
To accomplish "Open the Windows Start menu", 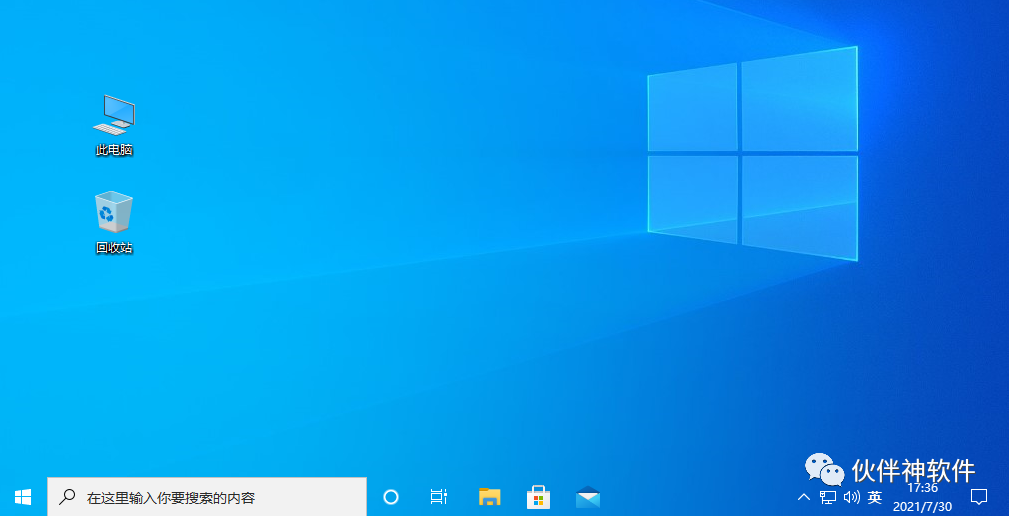I will click(x=23, y=497).
